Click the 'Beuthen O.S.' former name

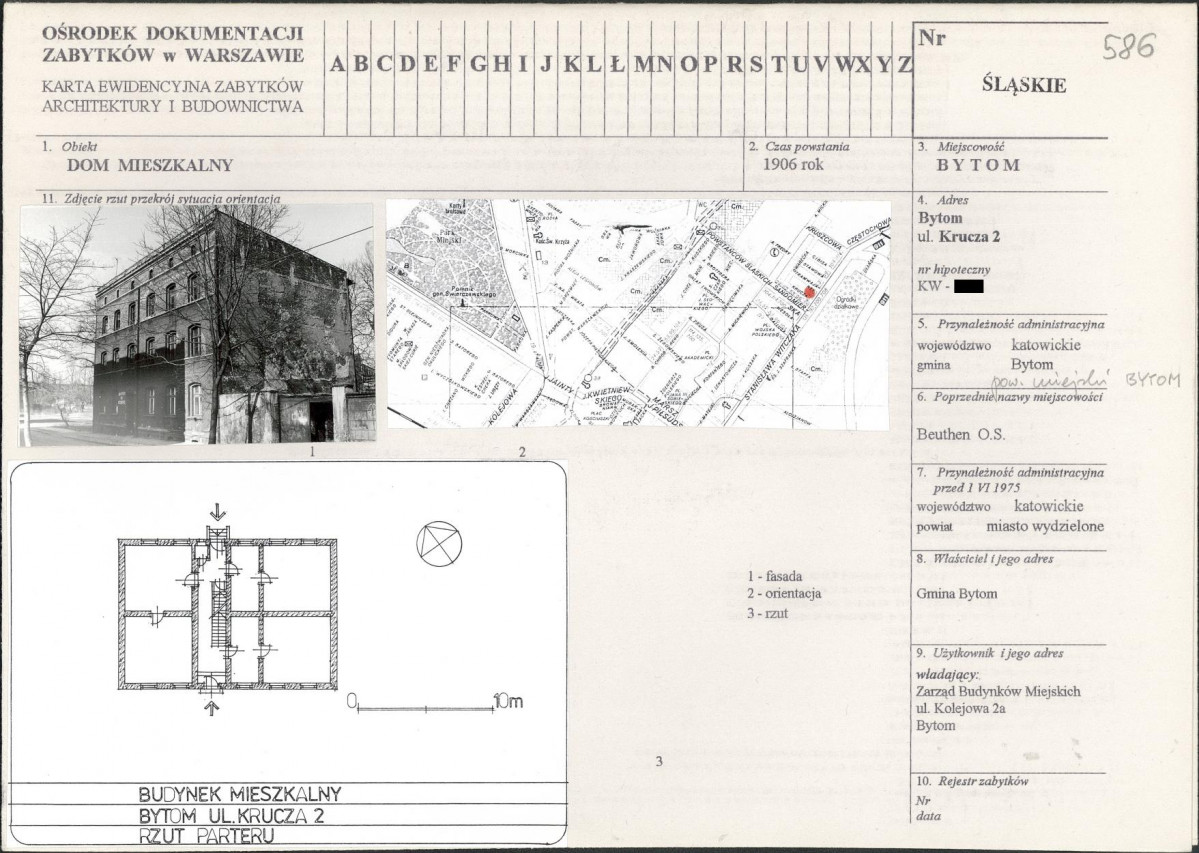click(x=960, y=435)
